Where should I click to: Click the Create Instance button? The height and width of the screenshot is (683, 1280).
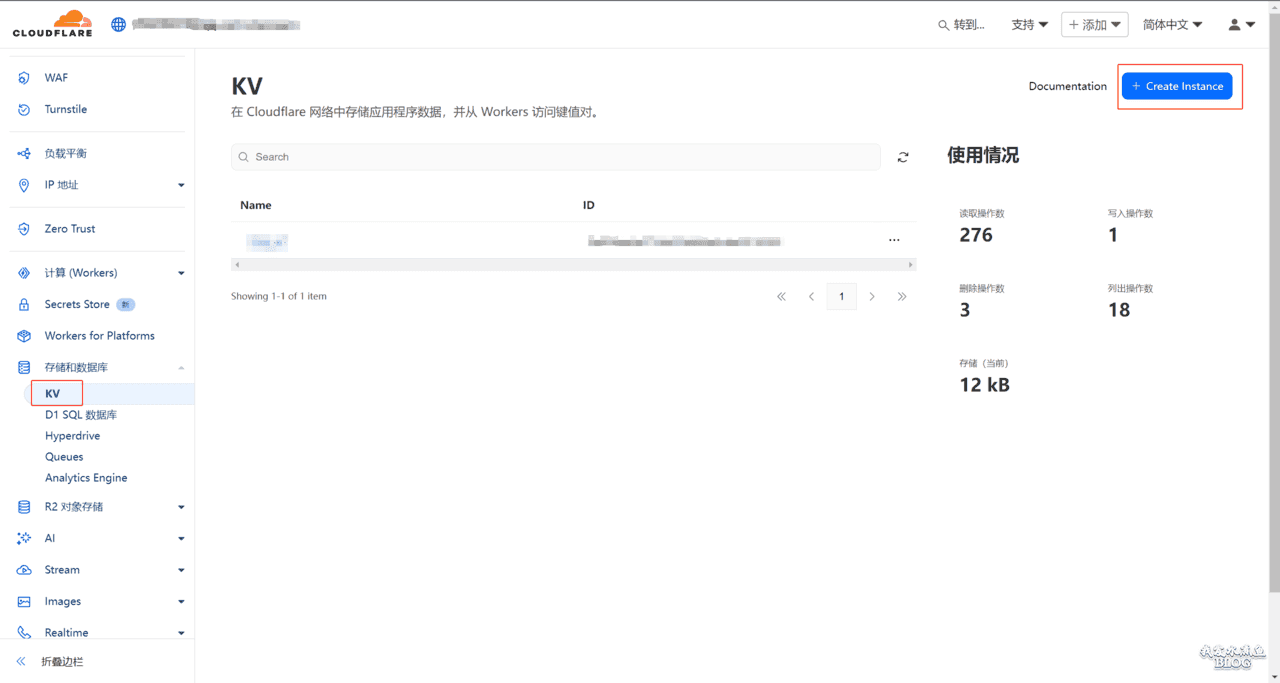(x=1177, y=86)
